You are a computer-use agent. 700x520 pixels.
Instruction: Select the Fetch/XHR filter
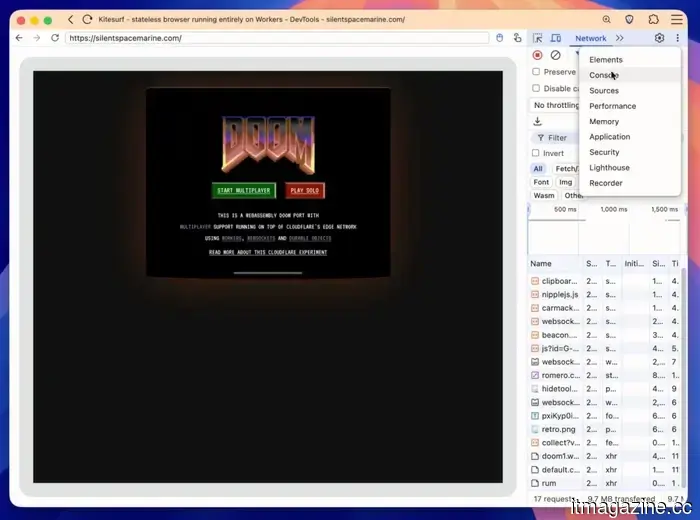(x=566, y=169)
